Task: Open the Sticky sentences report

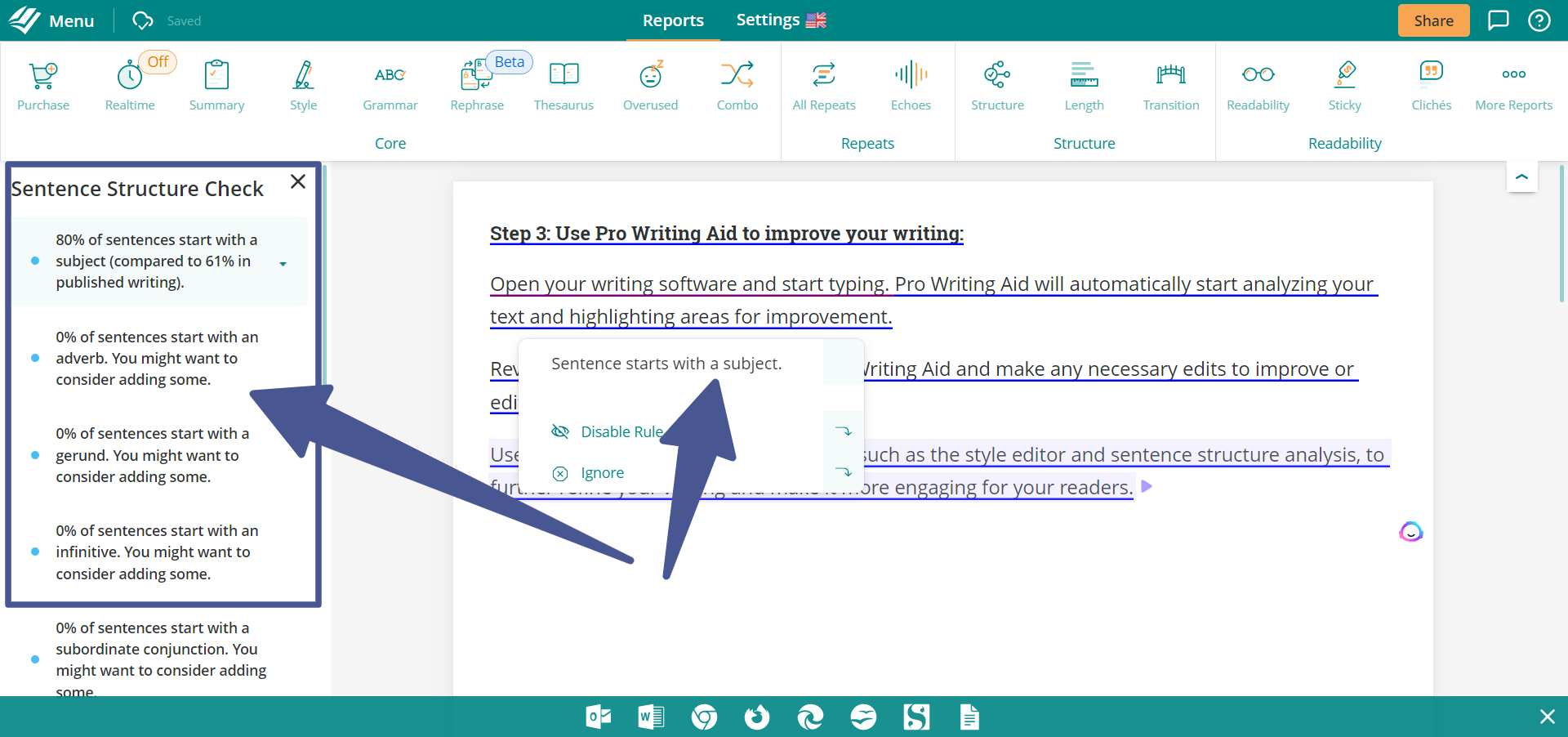Action: 1344,86
